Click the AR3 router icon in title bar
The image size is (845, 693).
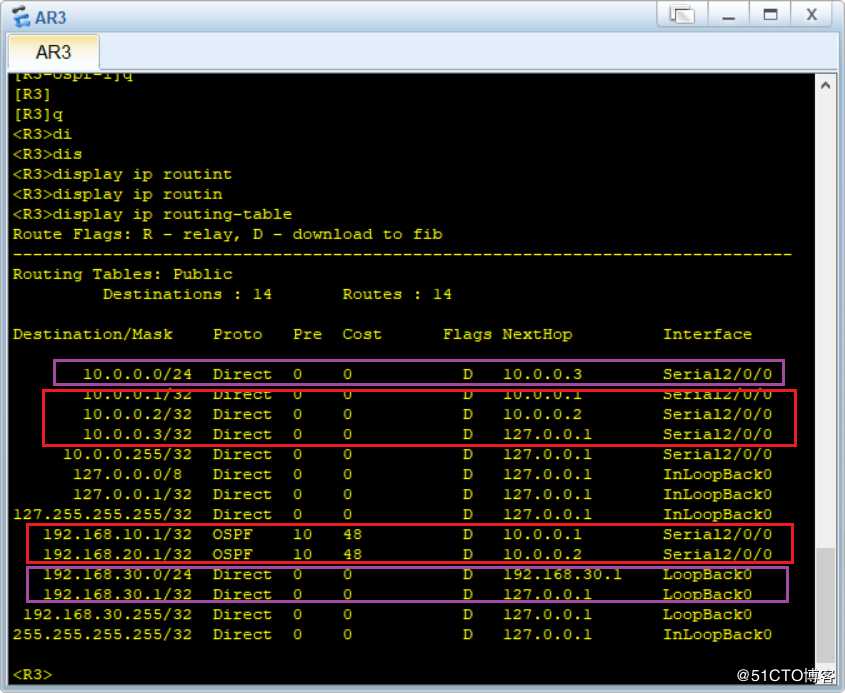pos(21,17)
